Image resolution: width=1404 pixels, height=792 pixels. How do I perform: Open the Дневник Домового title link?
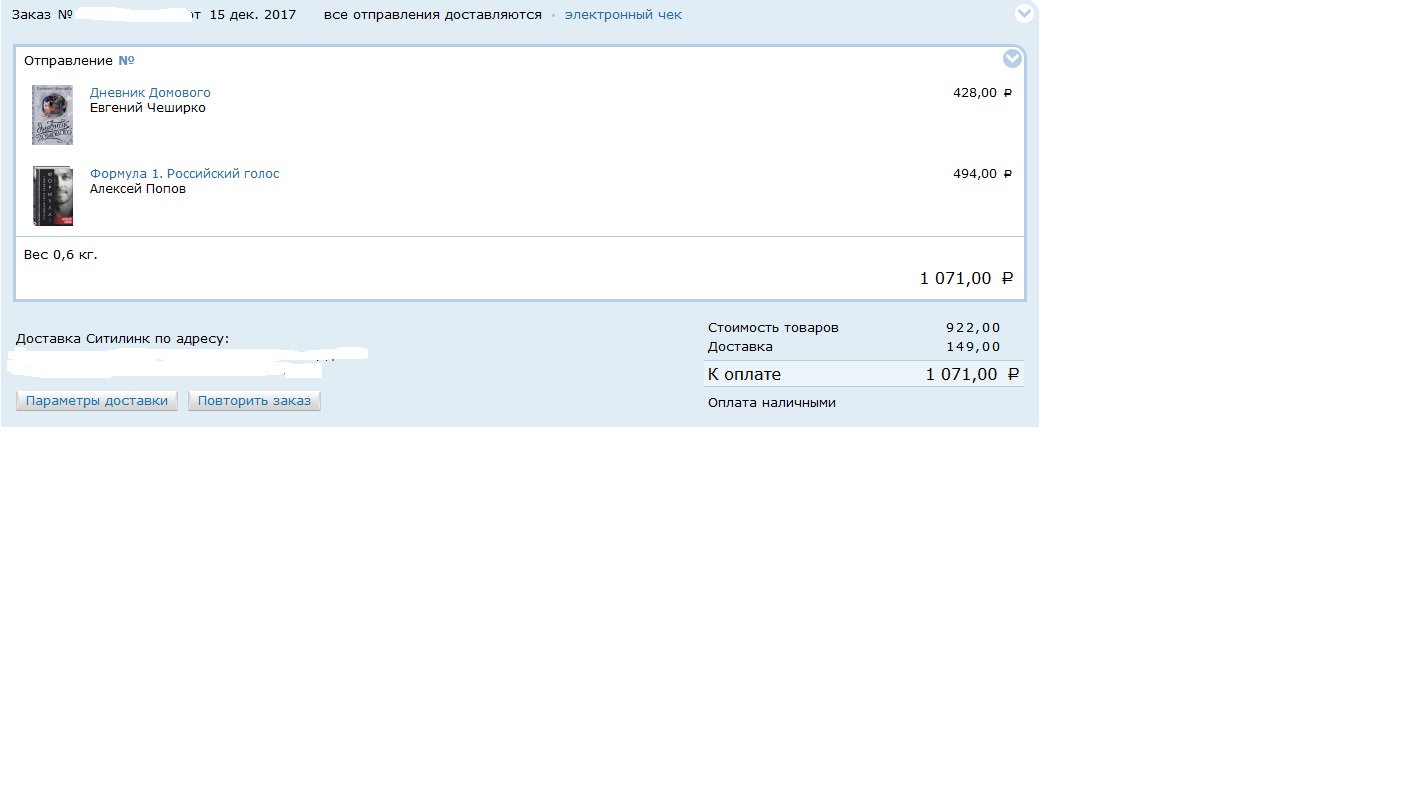[150, 93]
